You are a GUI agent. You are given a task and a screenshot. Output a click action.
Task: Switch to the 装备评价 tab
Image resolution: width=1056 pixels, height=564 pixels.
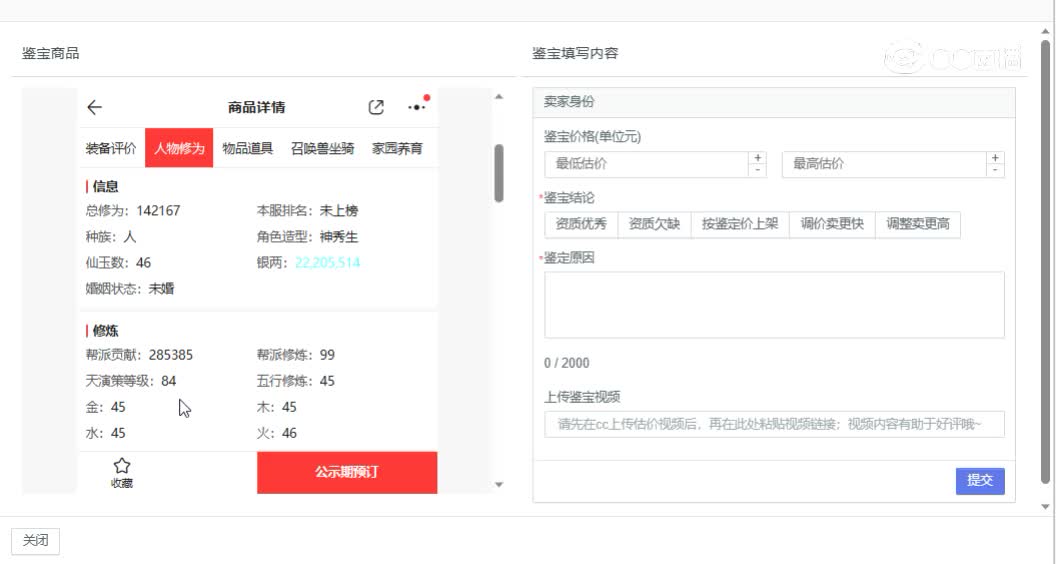point(111,149)
